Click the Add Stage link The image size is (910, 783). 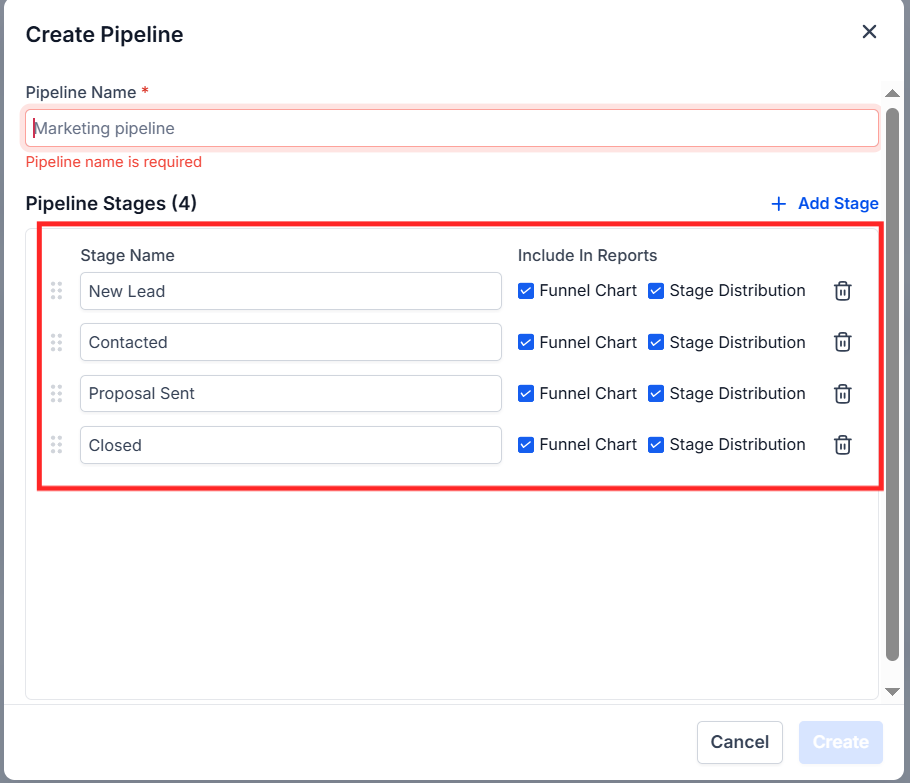pos(825,204)
